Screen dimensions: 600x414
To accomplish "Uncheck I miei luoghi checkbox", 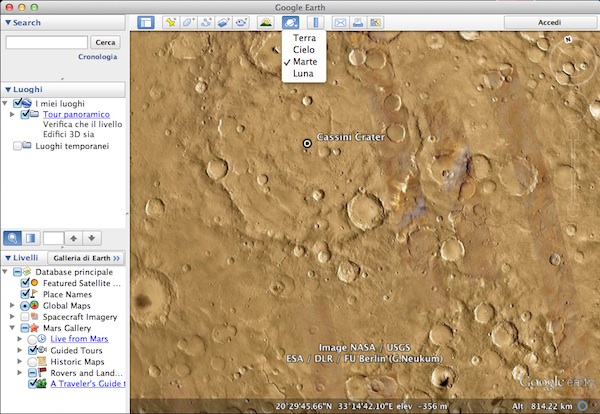I will [x=18, y=103].
